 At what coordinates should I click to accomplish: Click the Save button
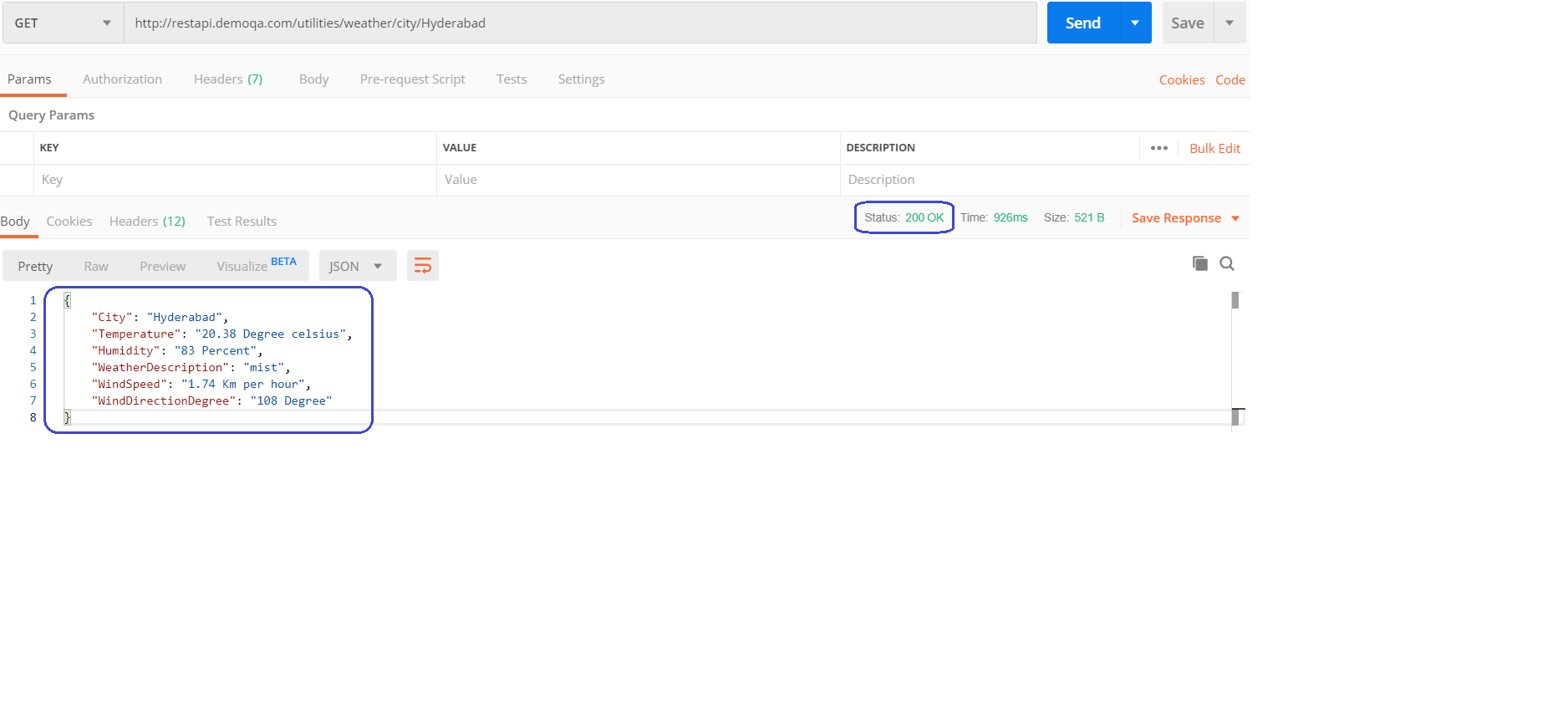(x=1188, y=23)
